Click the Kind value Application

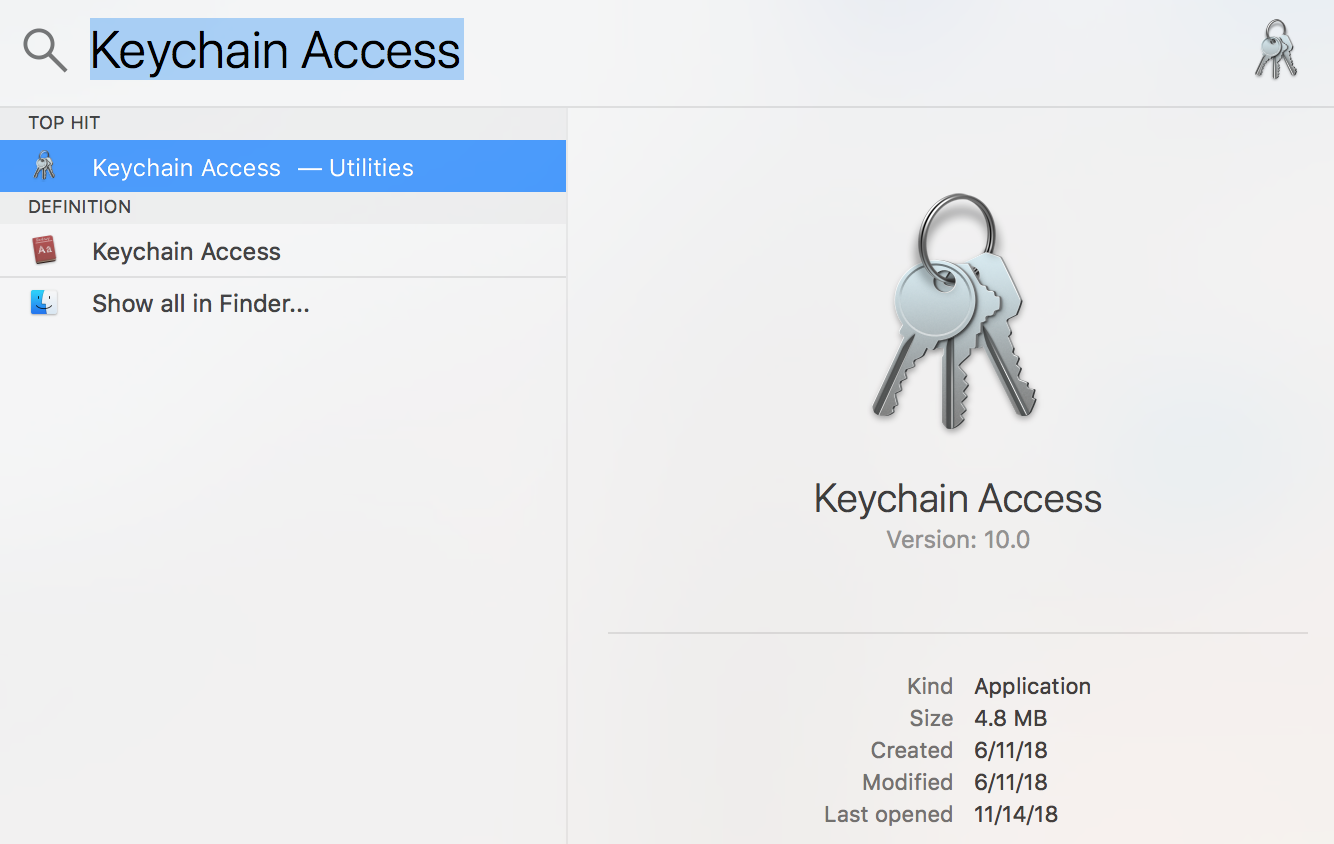pos(1032,686)
